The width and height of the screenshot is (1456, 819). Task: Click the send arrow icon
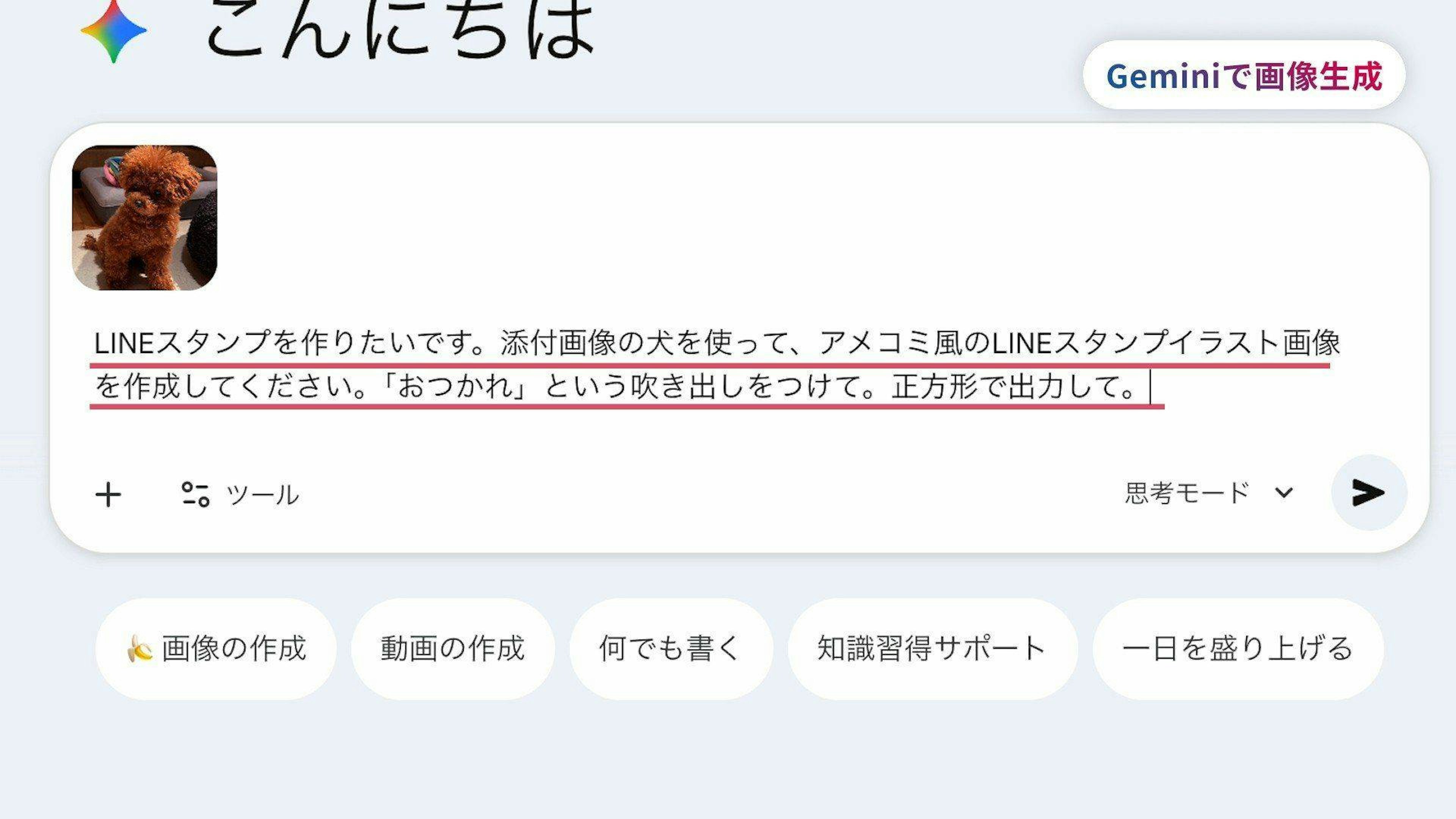coord(1368,492)
